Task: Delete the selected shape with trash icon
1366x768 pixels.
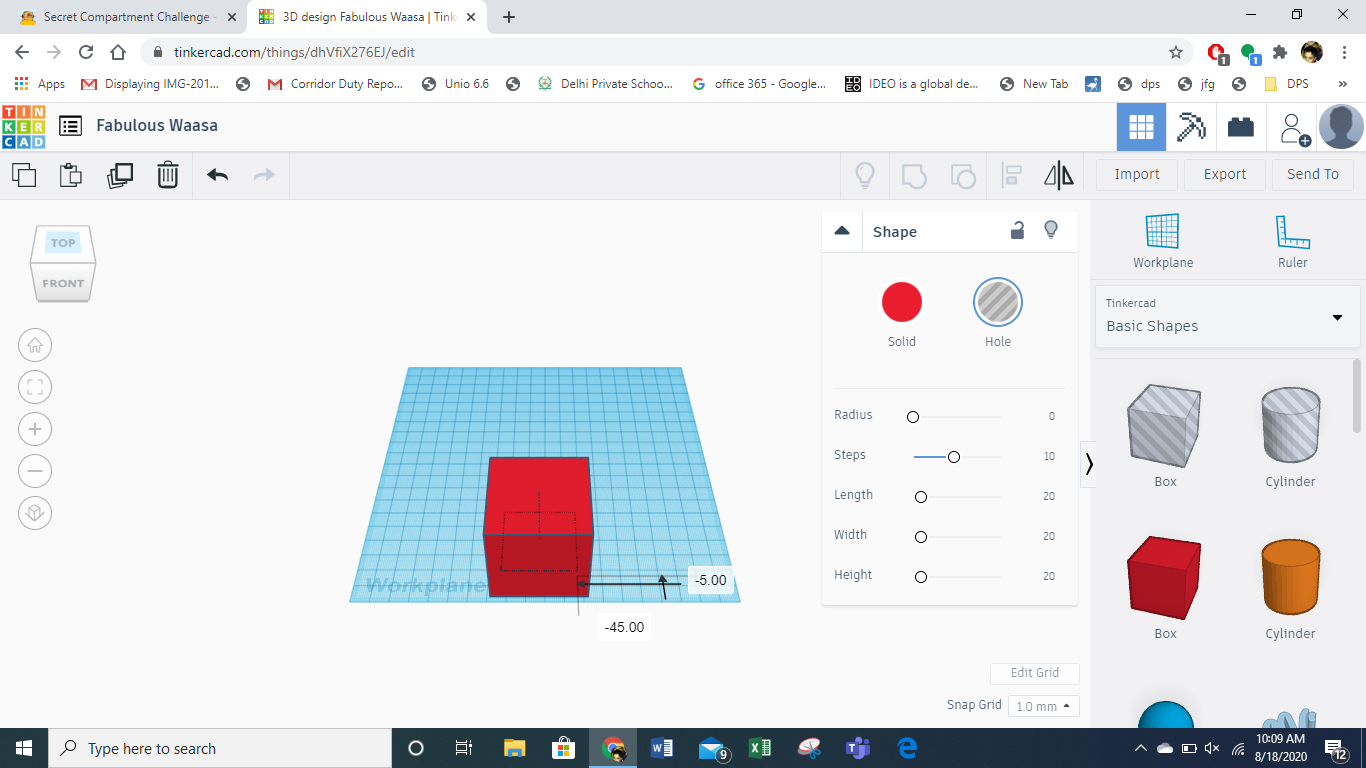Action: (x=167, y=175)
